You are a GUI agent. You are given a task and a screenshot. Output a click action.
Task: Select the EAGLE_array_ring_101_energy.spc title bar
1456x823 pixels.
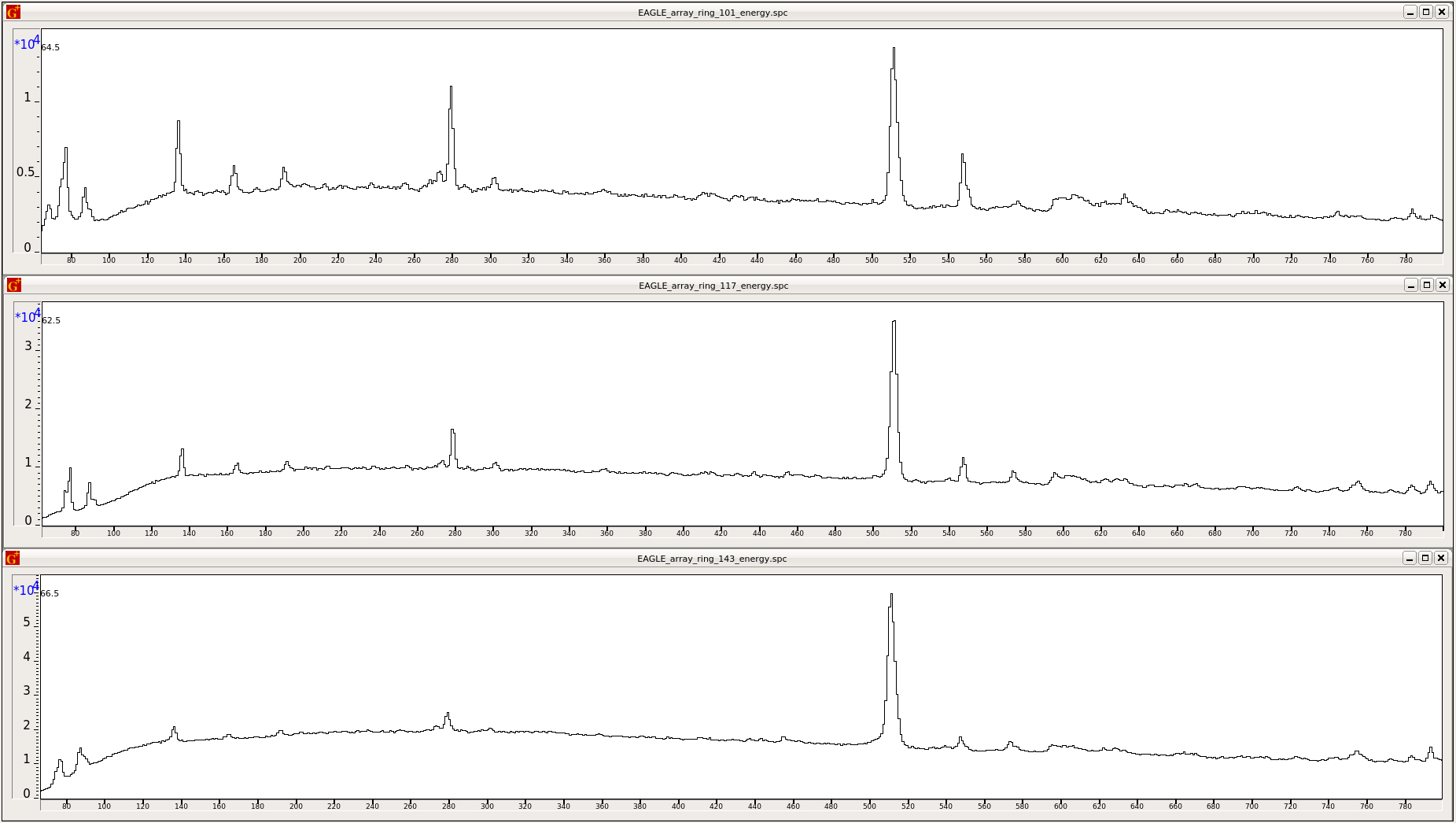tap(712, 12)
